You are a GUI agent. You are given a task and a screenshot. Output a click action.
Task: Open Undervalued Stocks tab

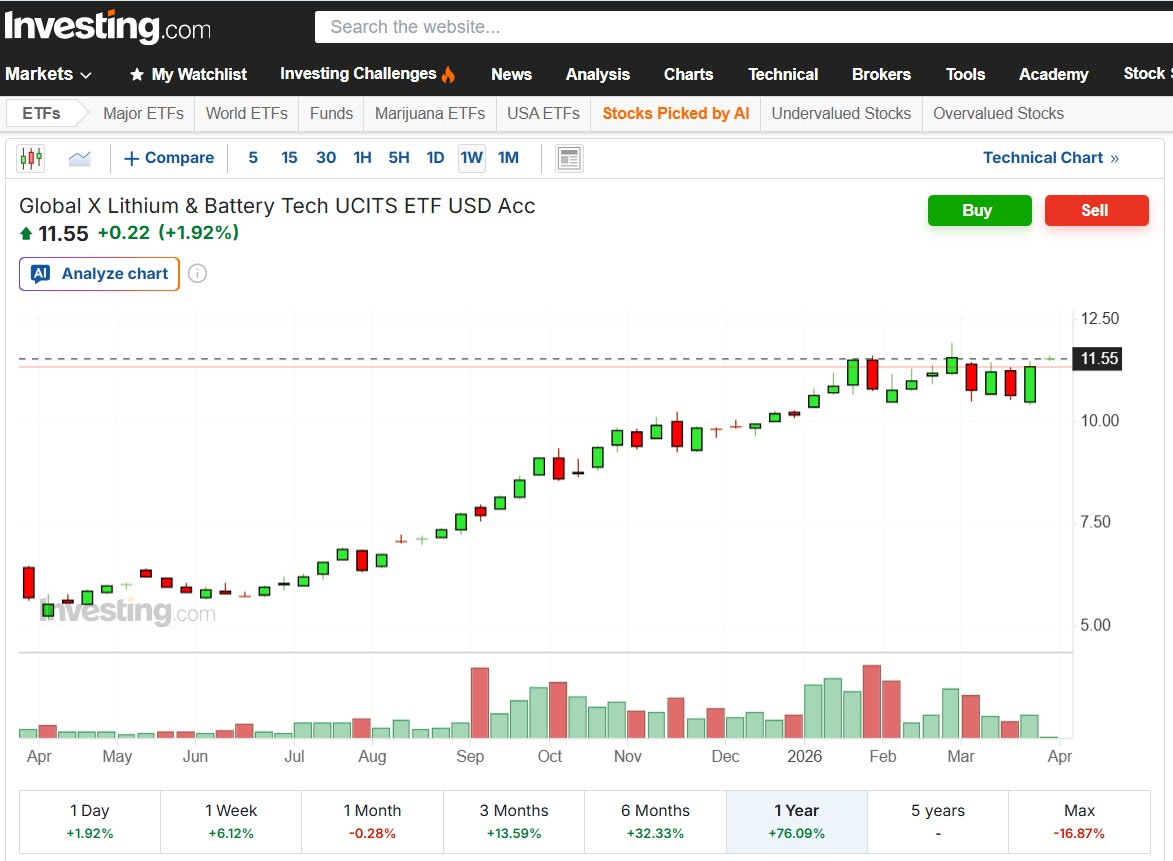pos(841,114)
